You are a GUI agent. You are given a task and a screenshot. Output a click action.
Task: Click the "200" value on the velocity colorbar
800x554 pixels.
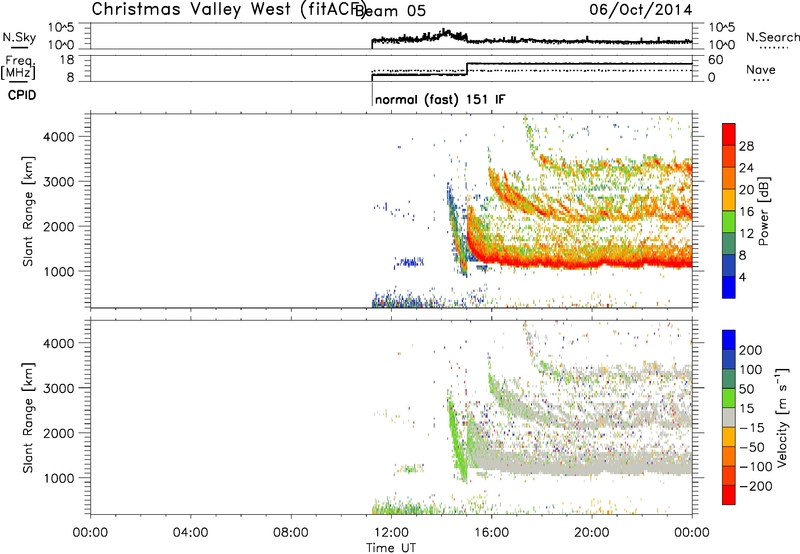tap(751, 350)
